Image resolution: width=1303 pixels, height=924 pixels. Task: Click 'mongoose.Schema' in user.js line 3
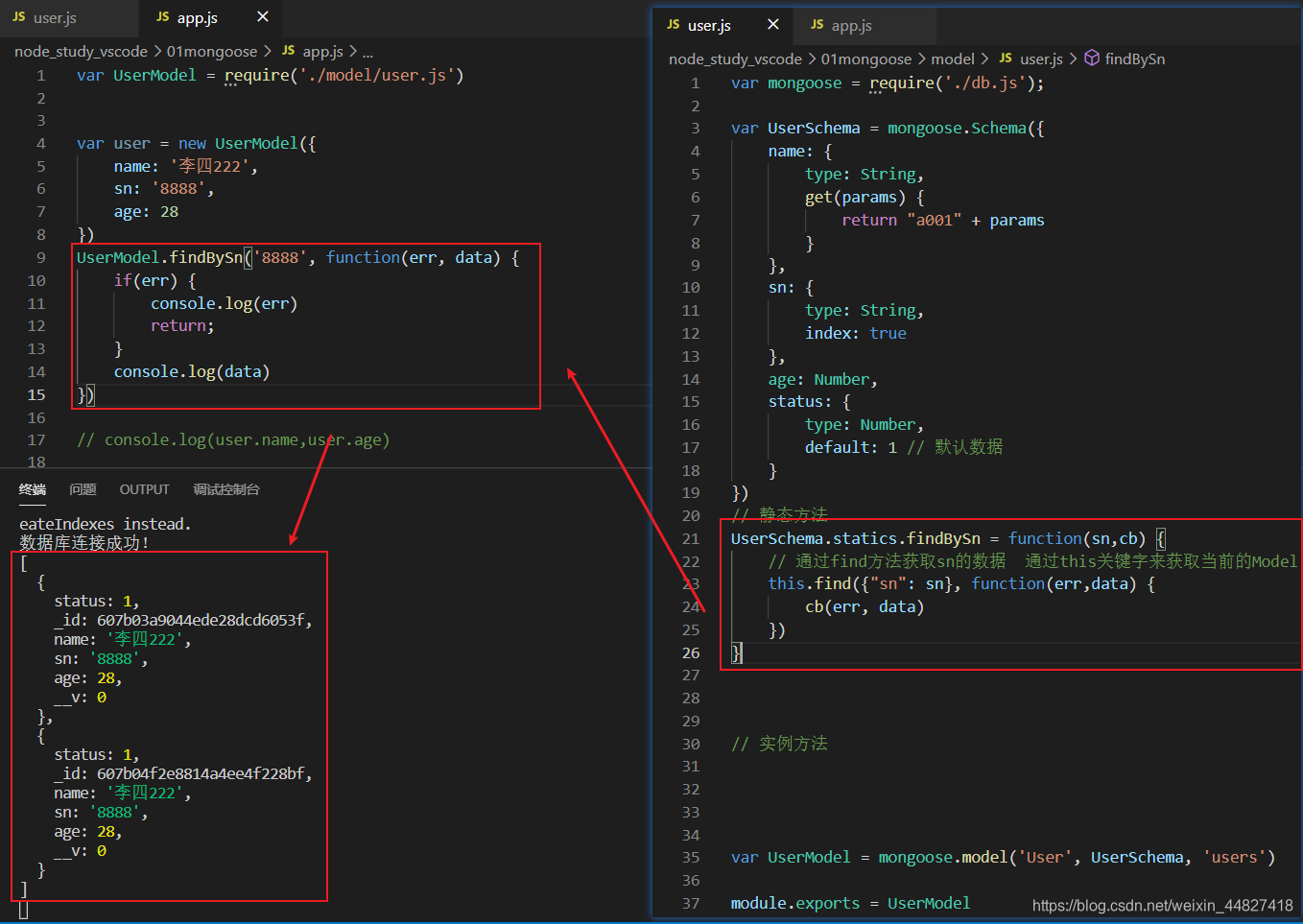point(957,128)
